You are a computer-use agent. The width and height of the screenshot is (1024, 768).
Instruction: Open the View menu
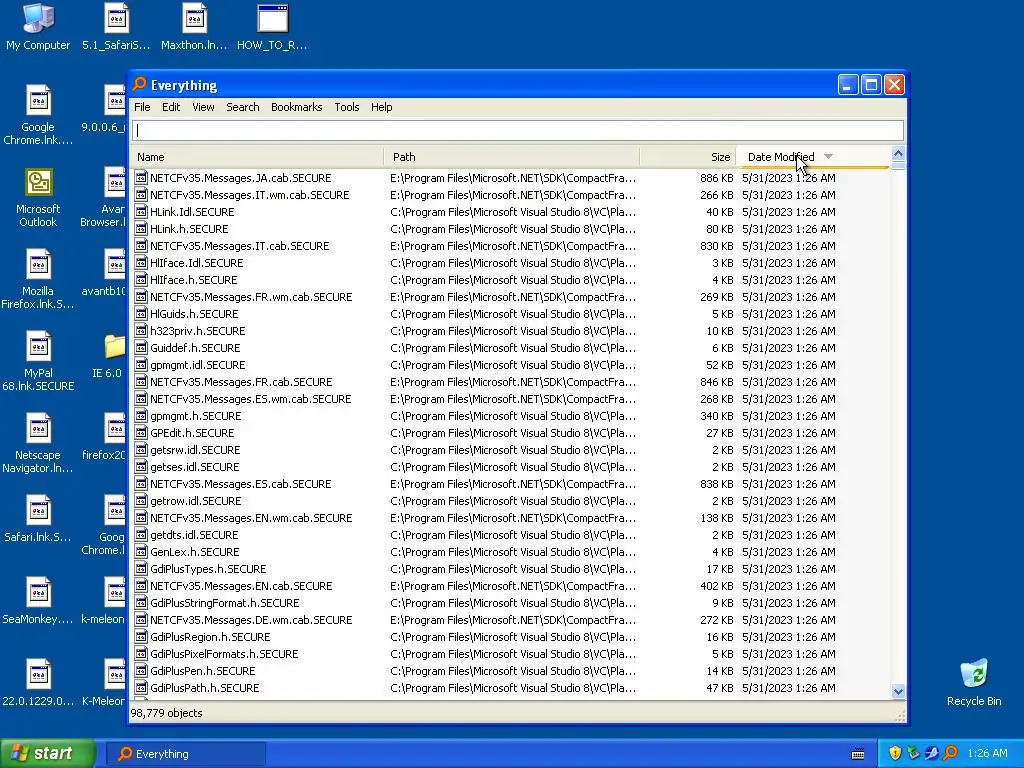pos(203,107)
